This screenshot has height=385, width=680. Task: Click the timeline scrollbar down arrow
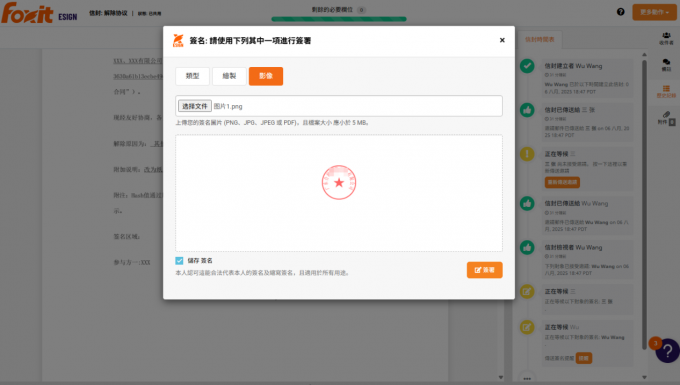[644, 377]
